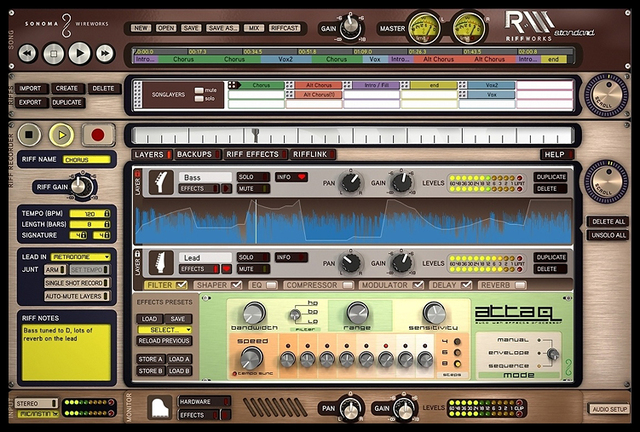This screenshot has height=432, width=640.
Task: Enable the COMPRESSOR effect checkbox
Action: point(348,285)
